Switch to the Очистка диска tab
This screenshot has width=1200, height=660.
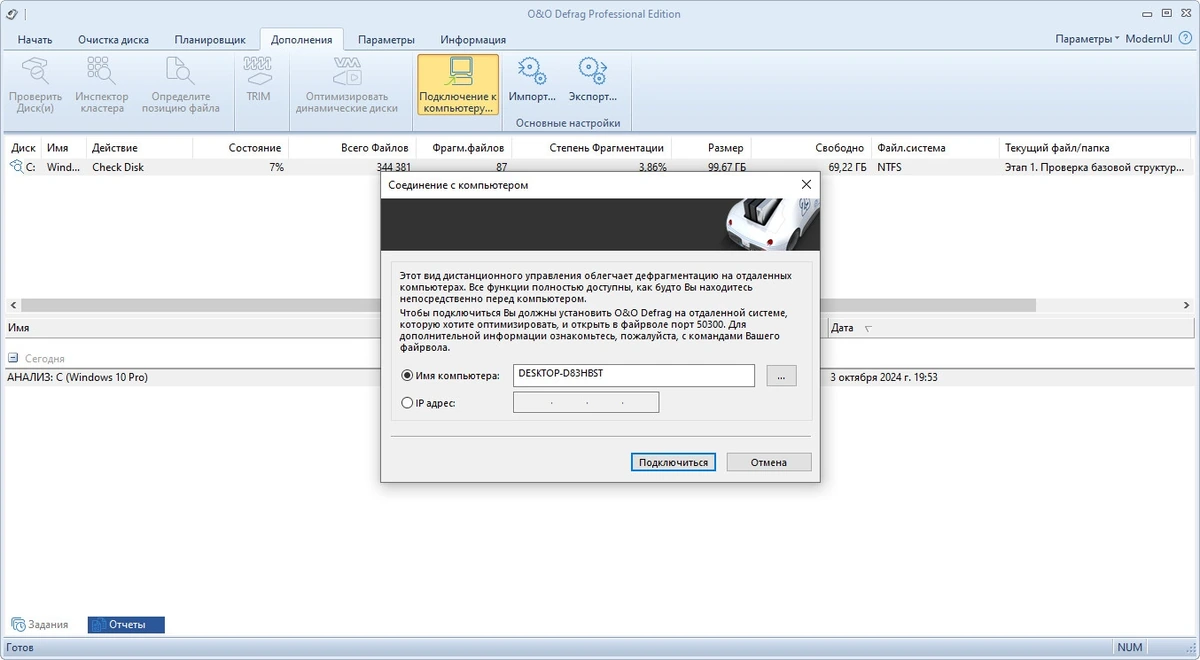coord(114,39)
